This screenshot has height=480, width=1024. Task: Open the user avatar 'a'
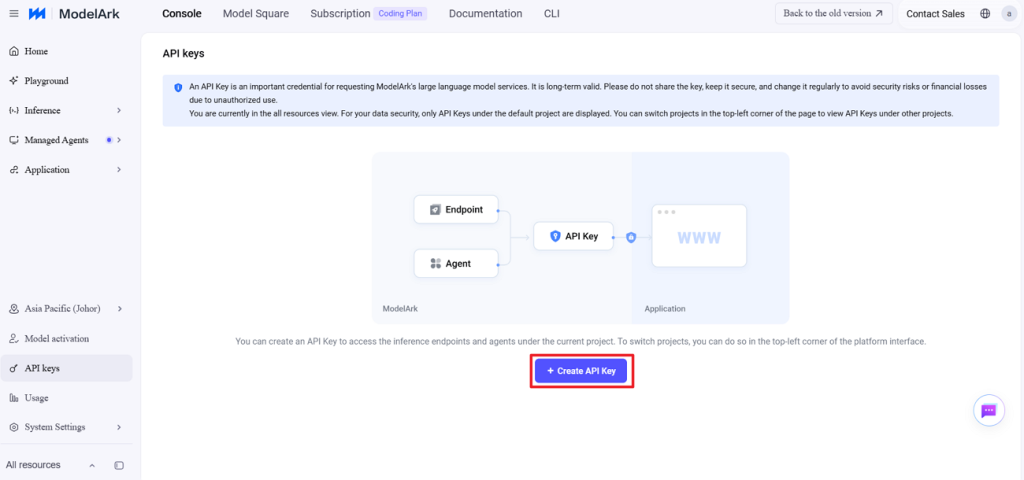(x=1009, y=14)
